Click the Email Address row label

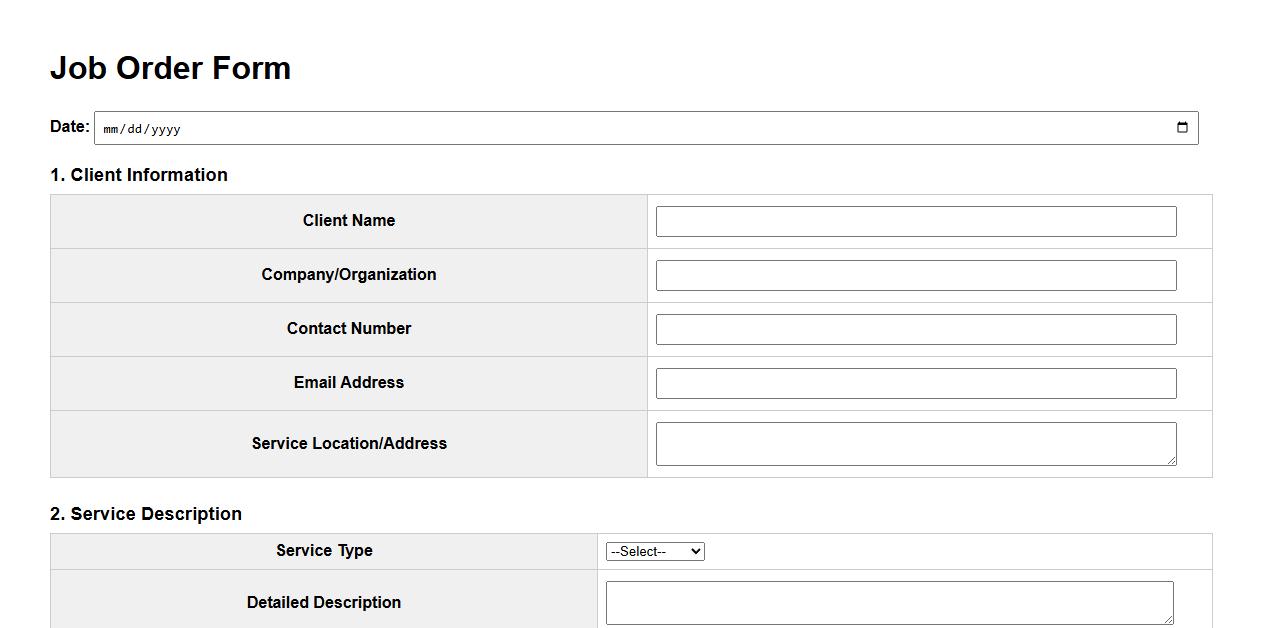coord(348,382)
